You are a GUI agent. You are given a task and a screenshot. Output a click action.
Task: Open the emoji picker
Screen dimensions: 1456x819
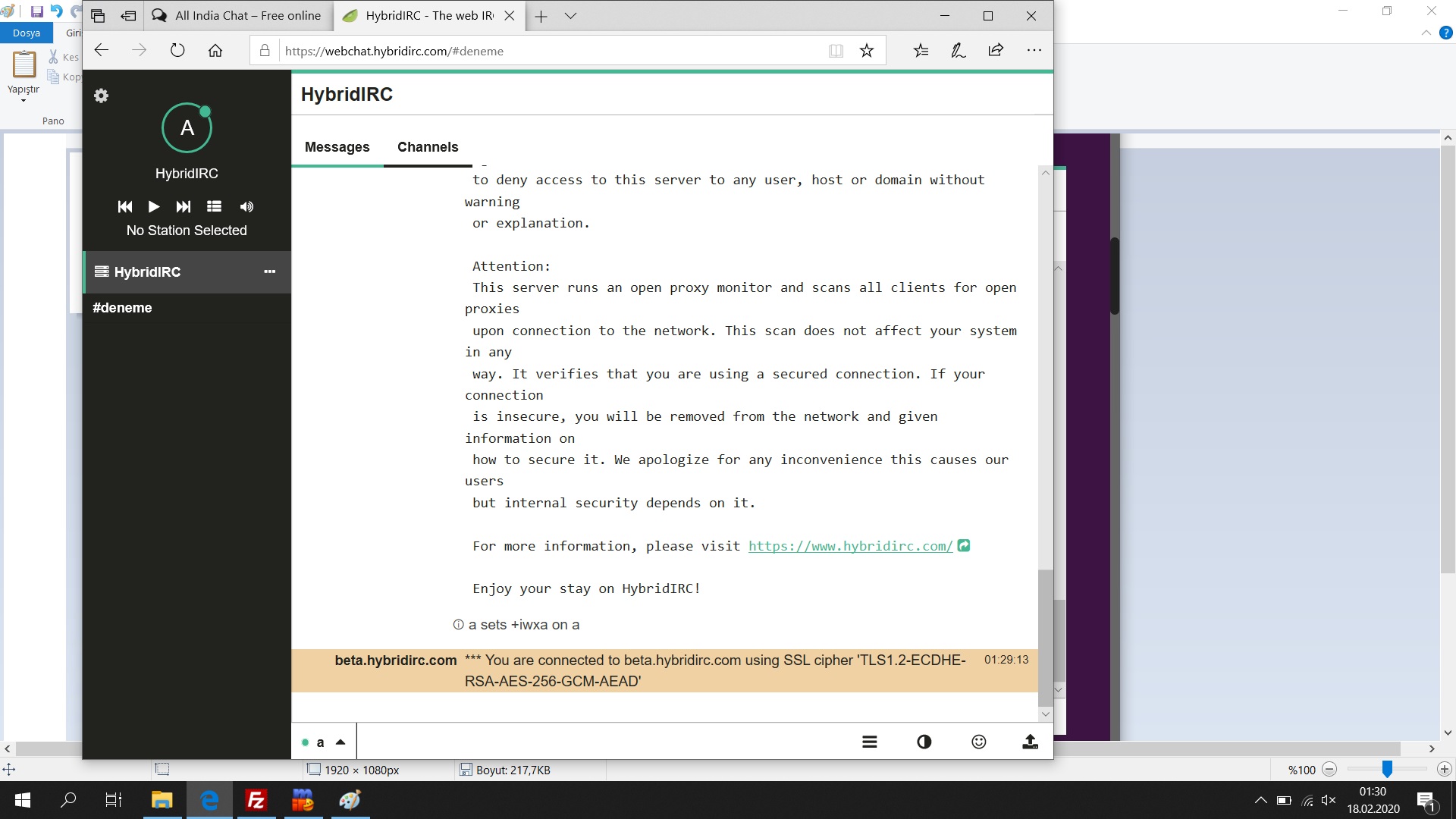tap(979, 742)
